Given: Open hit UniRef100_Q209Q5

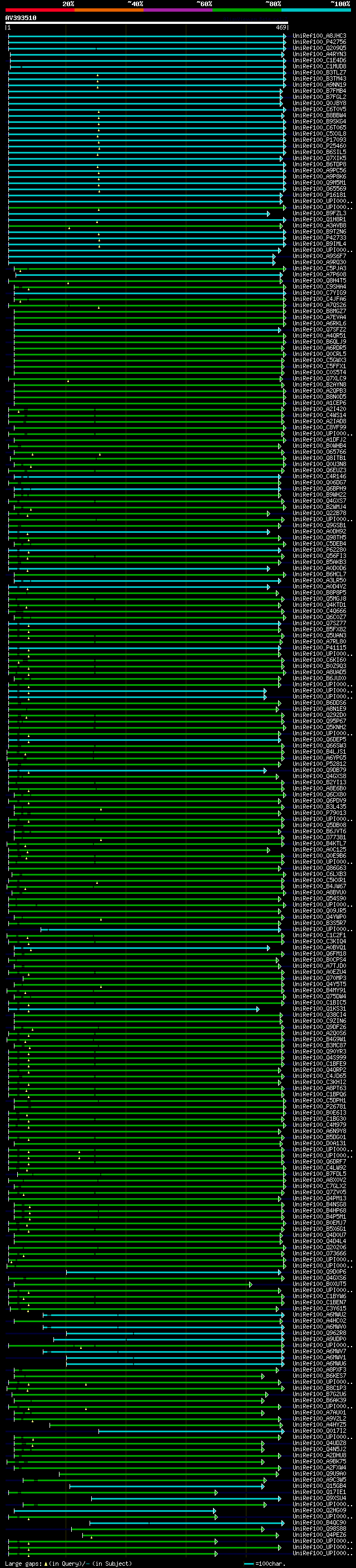Looking at the screenshot, I should [319, 48].
